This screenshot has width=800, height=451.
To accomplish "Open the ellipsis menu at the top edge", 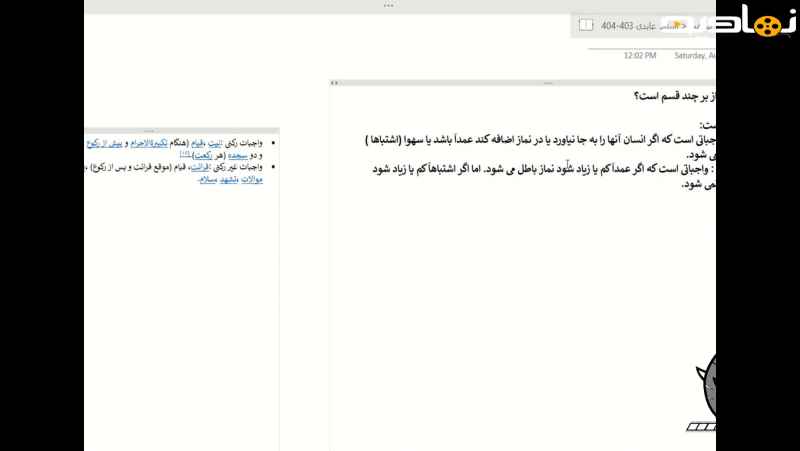I will pyautogui.click(x=389, y=5).
